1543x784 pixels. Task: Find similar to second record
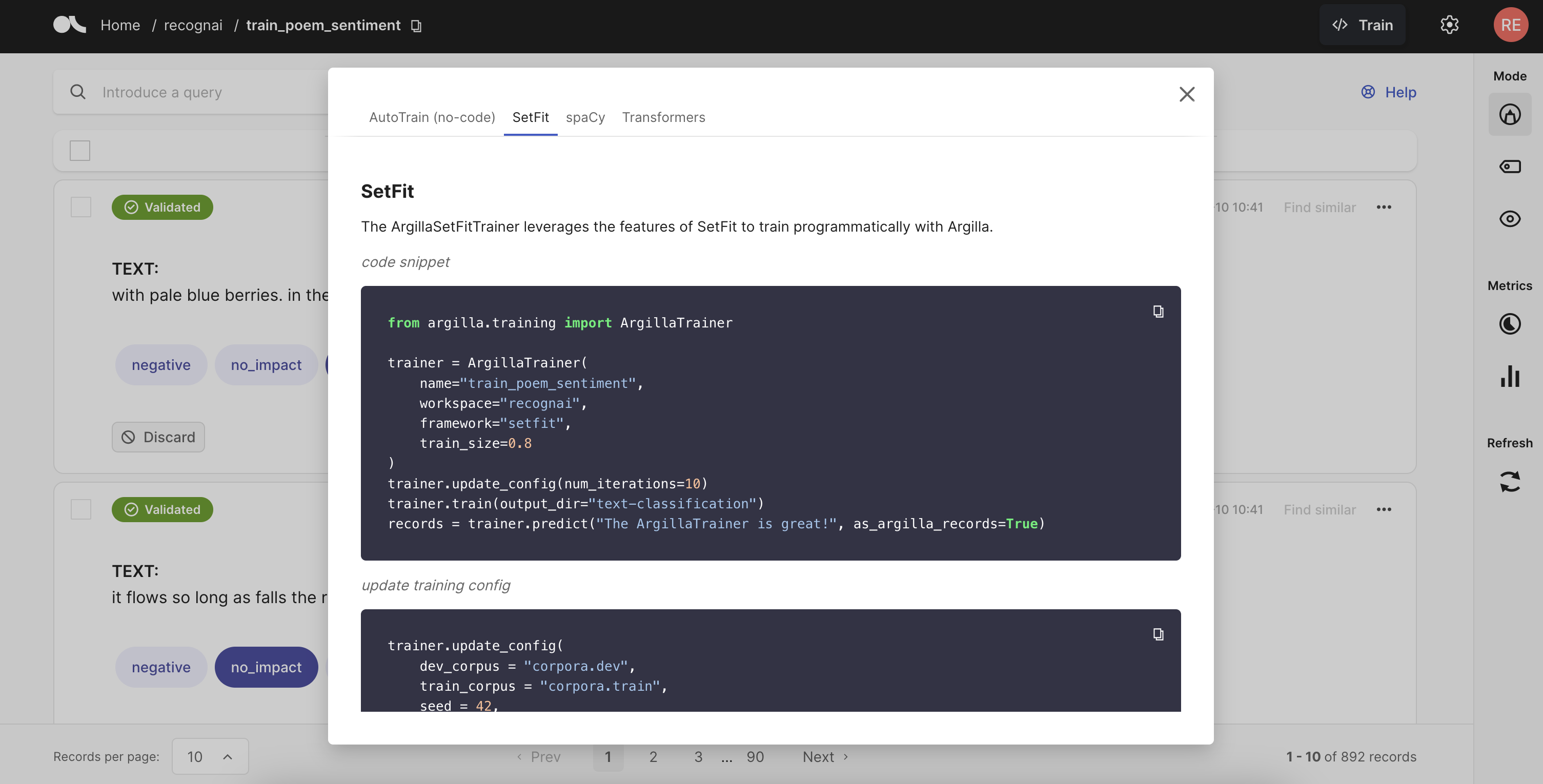coord(1319,510)
